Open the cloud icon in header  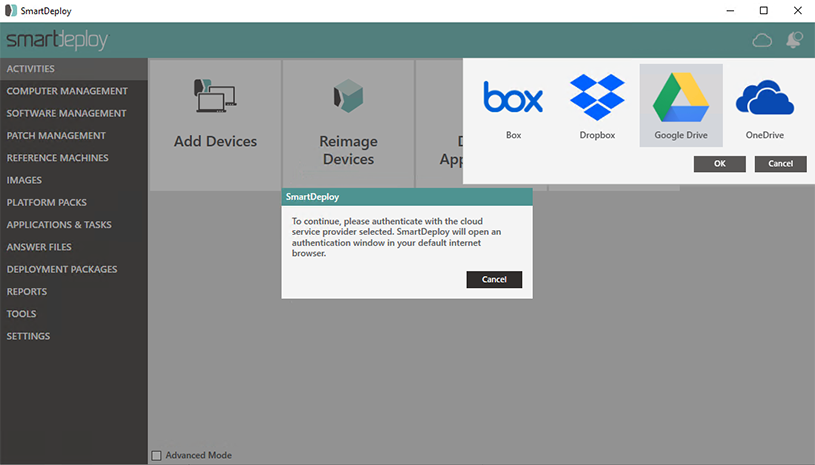pos(762,40)
